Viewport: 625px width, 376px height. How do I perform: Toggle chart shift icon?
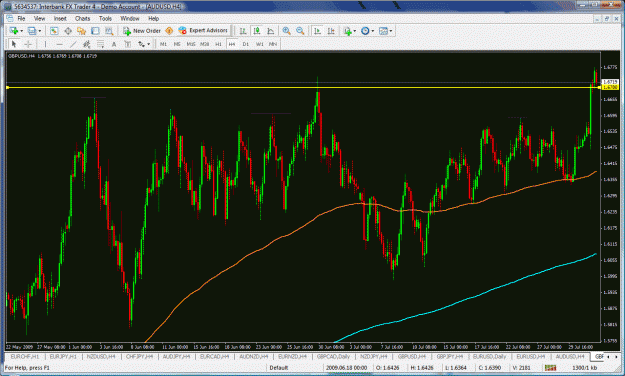tap(331, 31)
